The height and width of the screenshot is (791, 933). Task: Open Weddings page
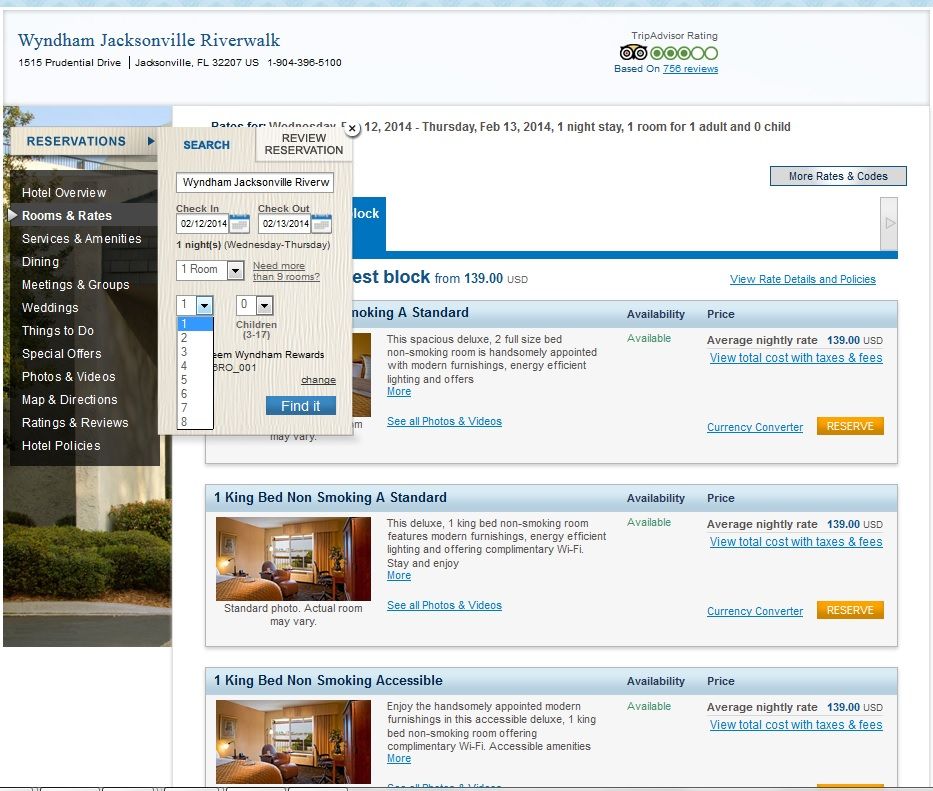click(50, 308)
